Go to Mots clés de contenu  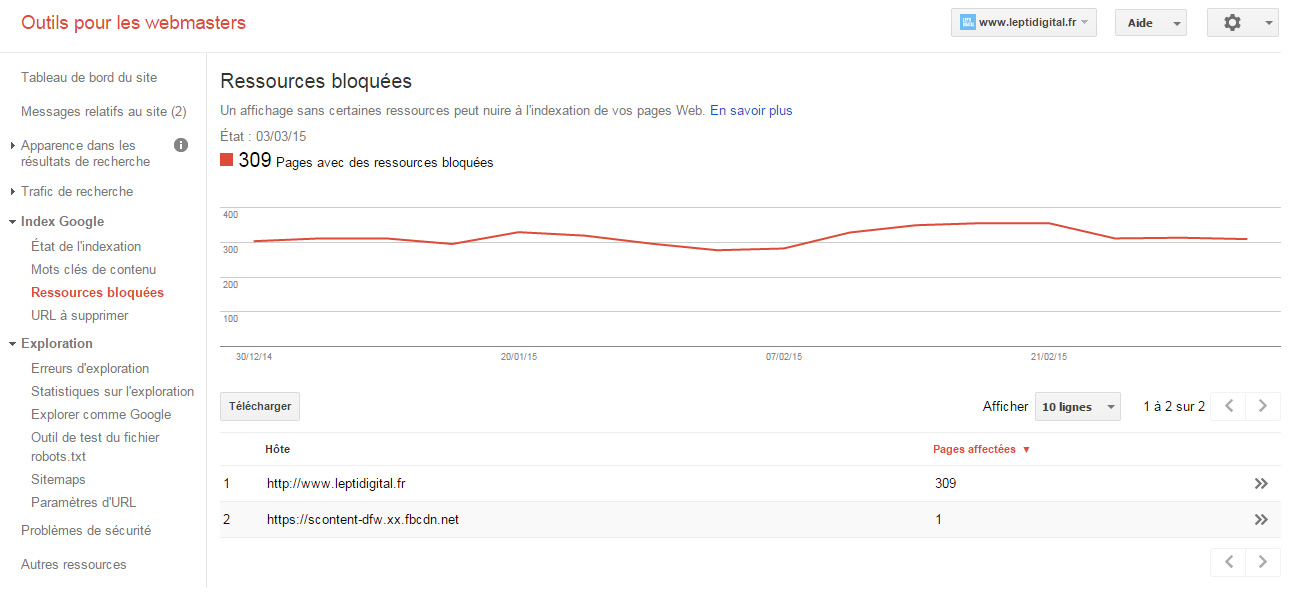93,269
